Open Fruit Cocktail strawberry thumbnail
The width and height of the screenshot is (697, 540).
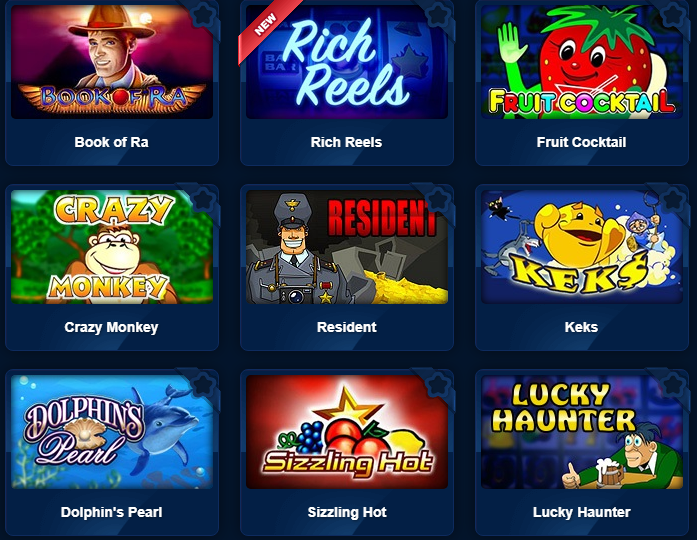pos(582,62)
